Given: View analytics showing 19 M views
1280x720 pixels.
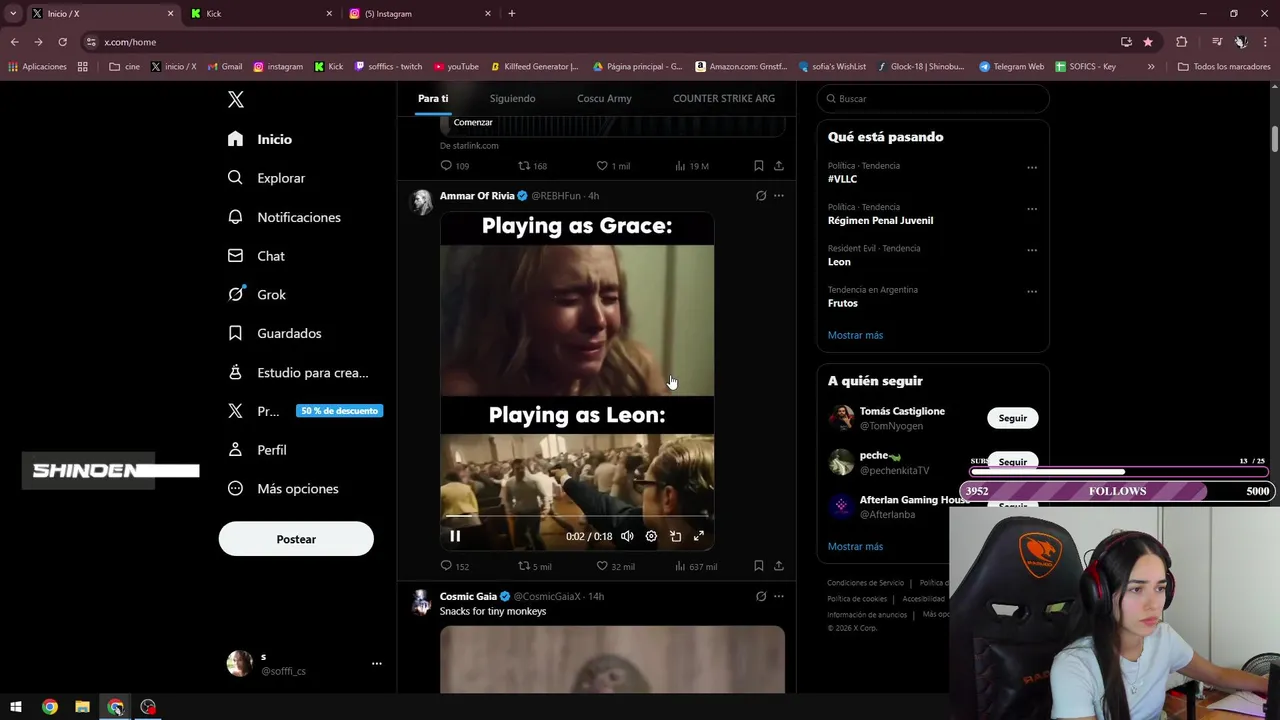Looking at the screenshot, I should coord(692,166).
